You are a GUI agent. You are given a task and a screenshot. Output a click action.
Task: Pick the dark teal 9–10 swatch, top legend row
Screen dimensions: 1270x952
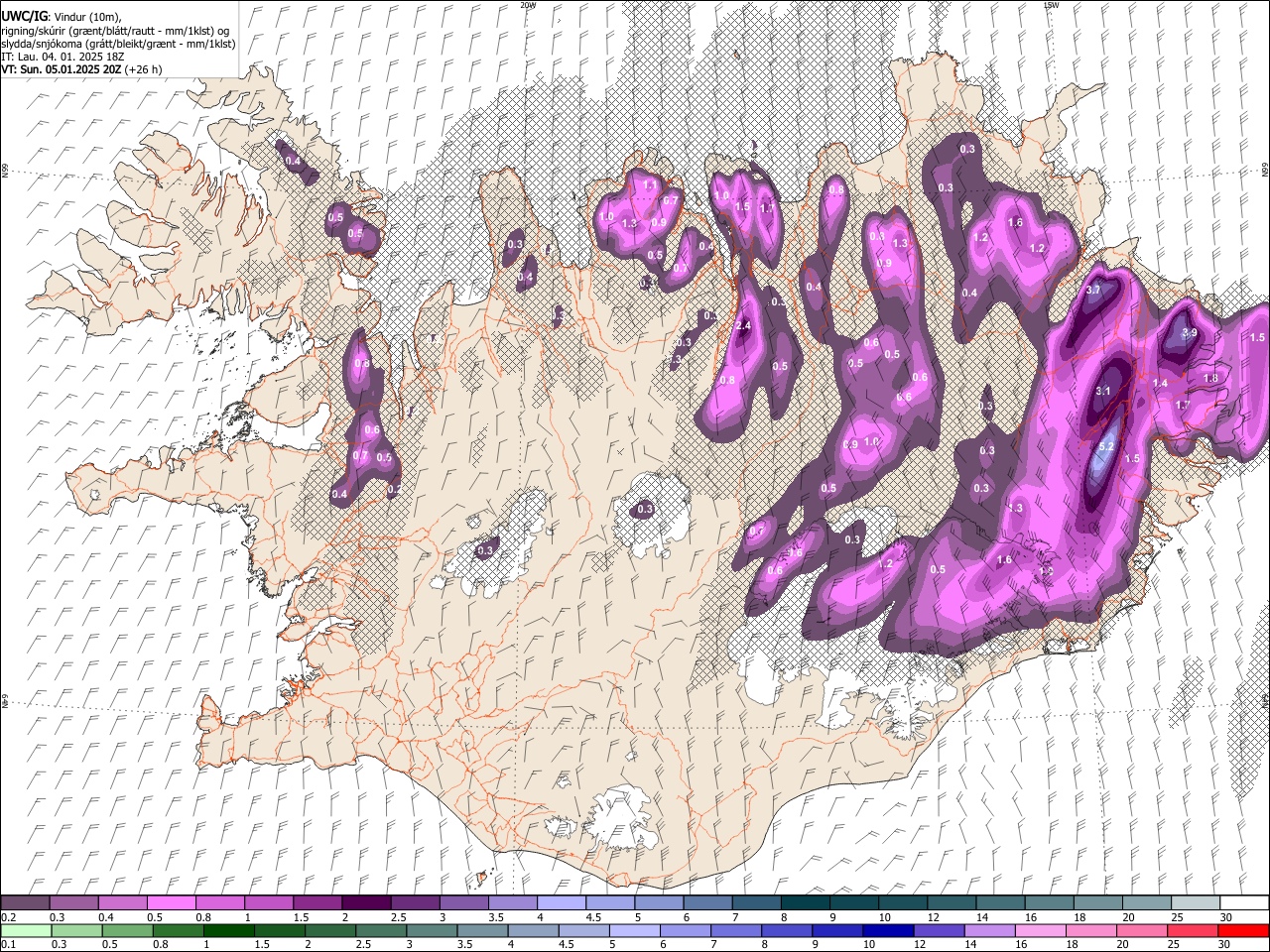854,902
